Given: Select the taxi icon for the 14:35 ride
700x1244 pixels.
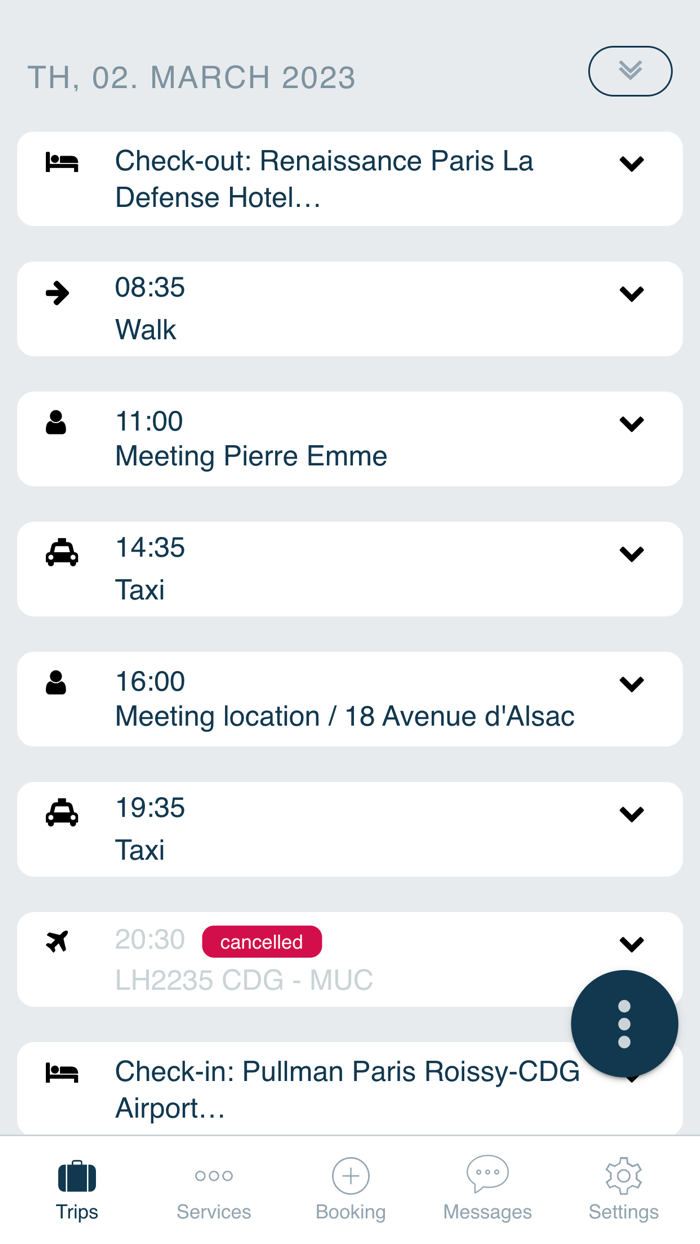Looking at the screenshot, I should click(x=60, y=552).
